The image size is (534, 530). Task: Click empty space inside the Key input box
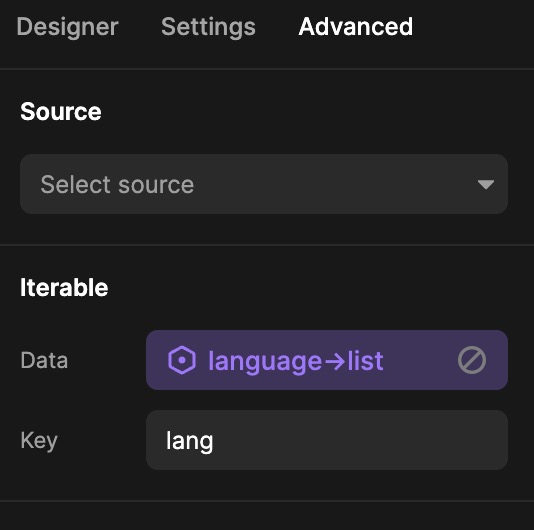(361, 440)
